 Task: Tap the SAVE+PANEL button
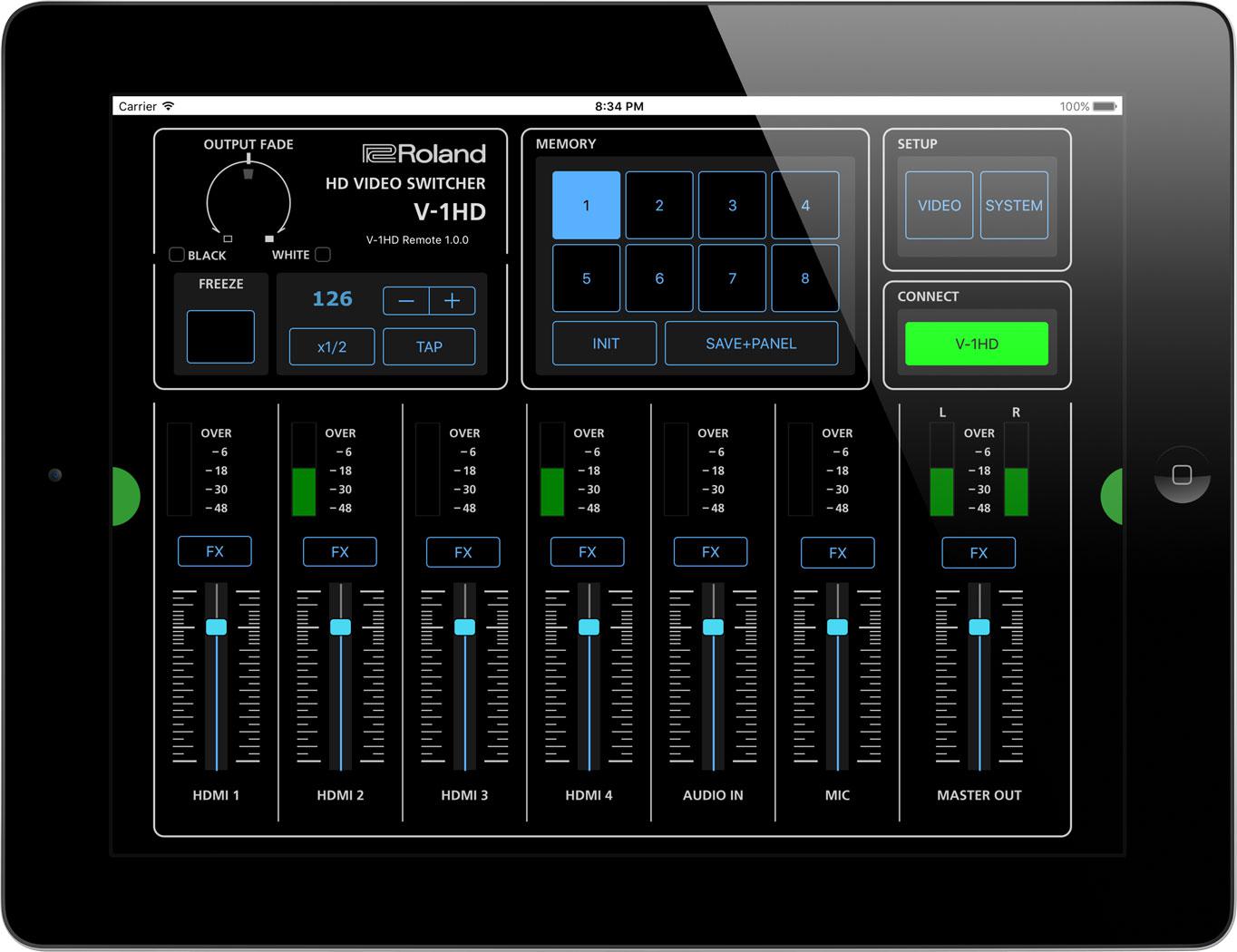click(x=751, y=344)
